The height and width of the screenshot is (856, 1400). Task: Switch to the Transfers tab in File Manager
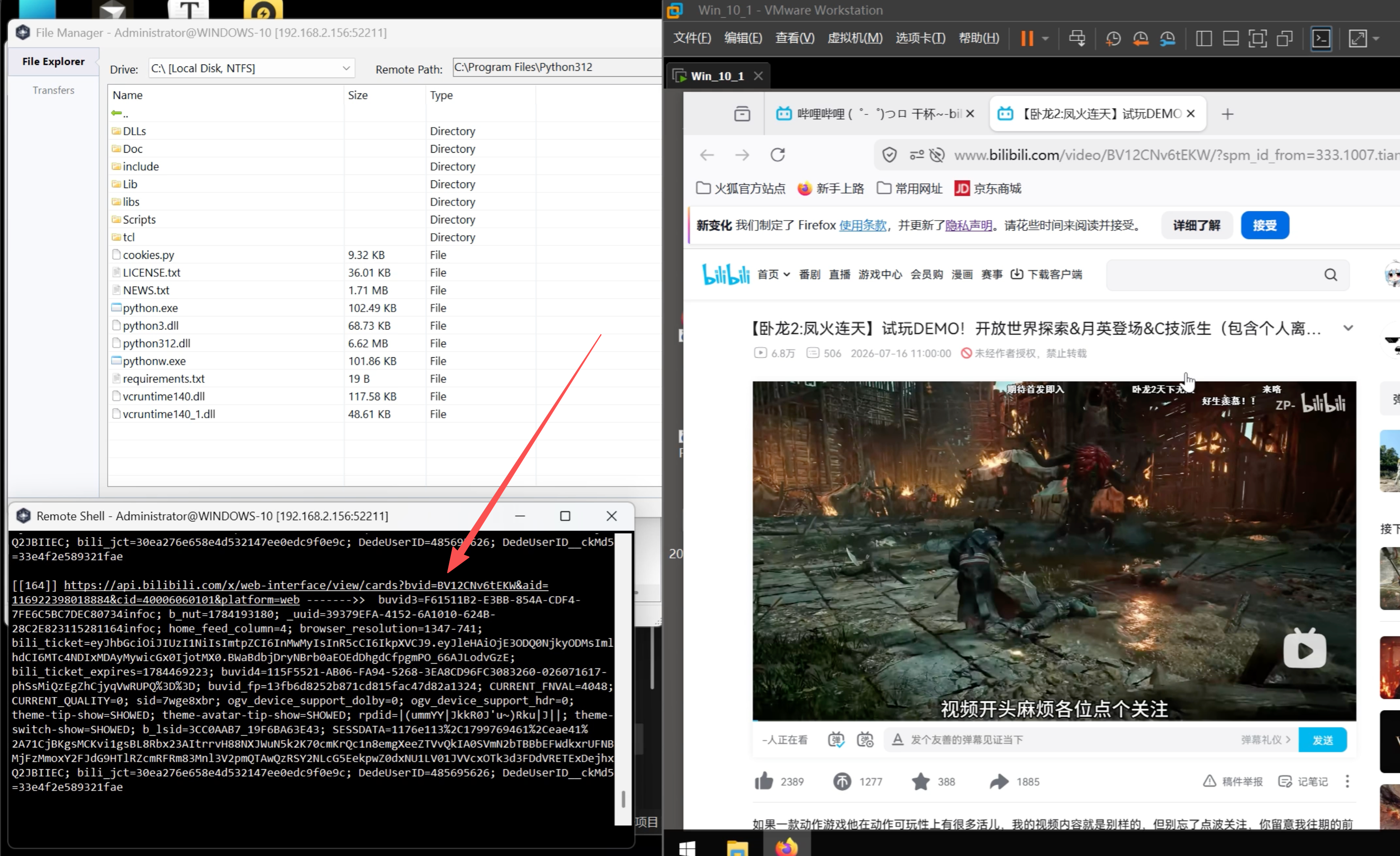coord(53,90)
